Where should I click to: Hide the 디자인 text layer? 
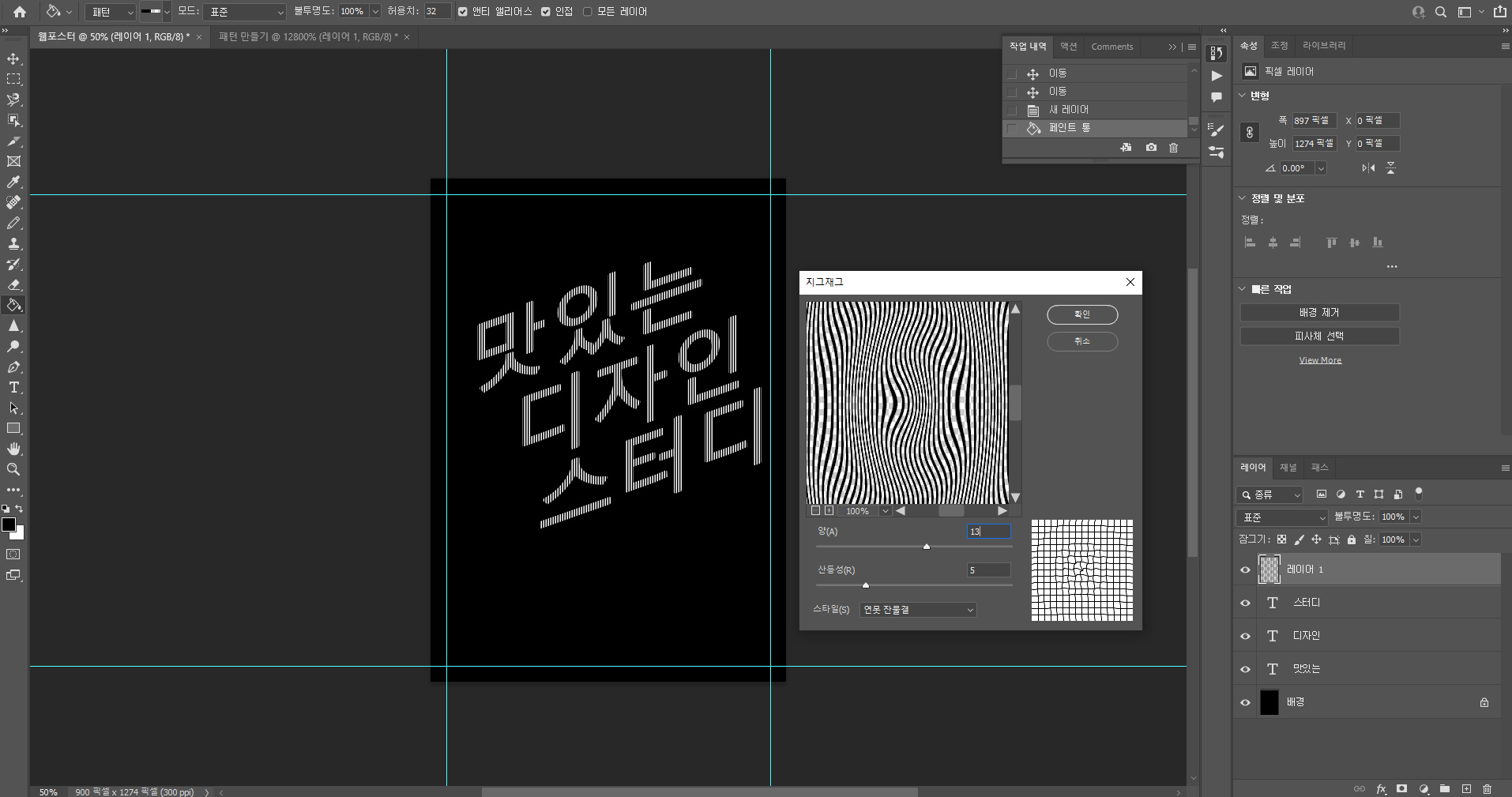pyautogui.click(x=1246, y=636)
